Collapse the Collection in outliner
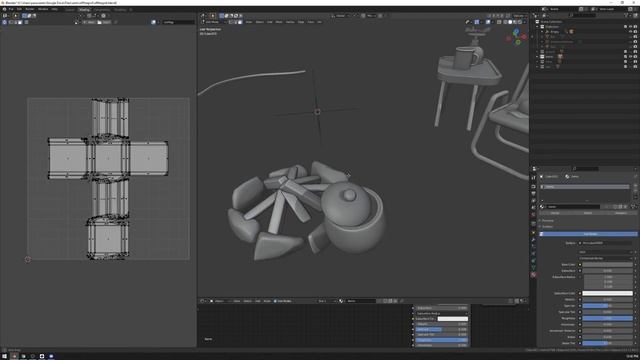The height and width of the screenshot is (360, 640). coord(537,27)
